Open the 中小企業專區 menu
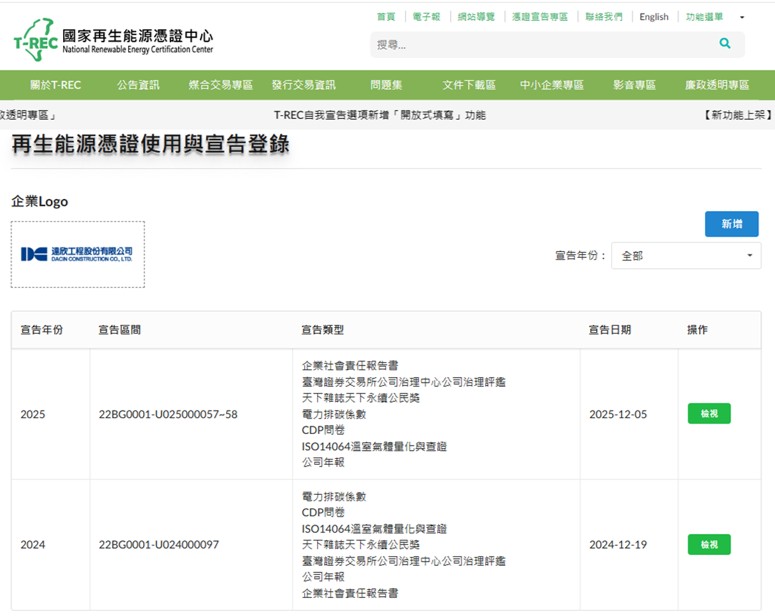Screen dimensions: 775x616 [552, 85]
